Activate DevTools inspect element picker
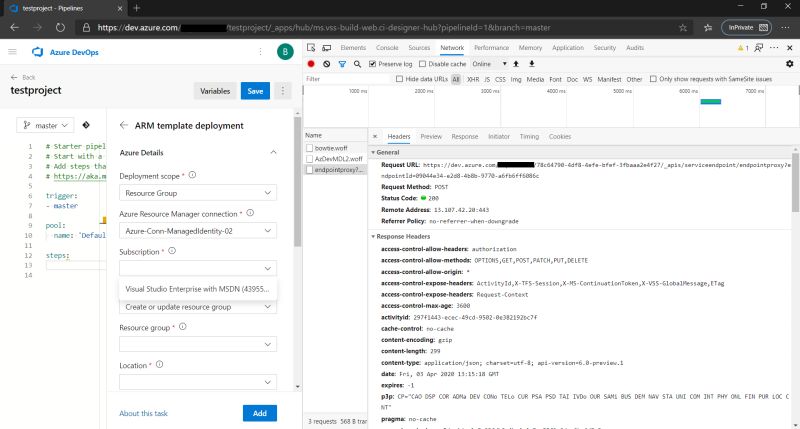The image size is (800, 429). (311, 47)
